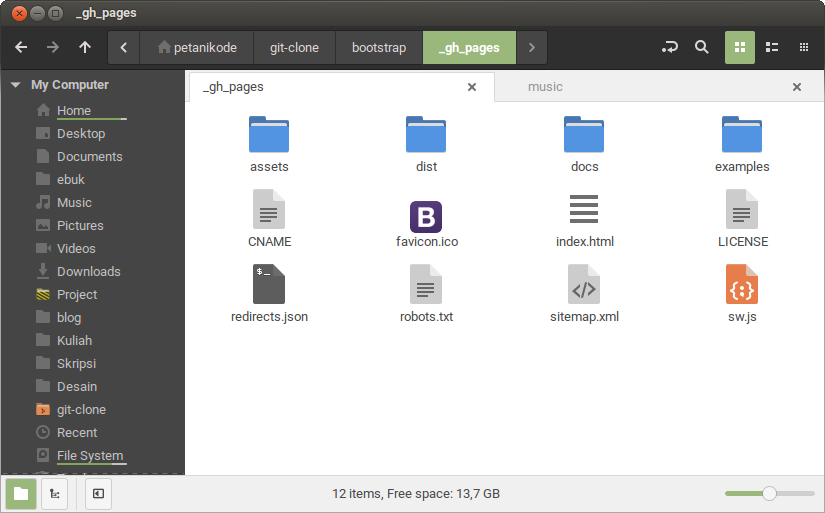Show places in the sidebar
The image size is (825, 513).
(21, 494)
